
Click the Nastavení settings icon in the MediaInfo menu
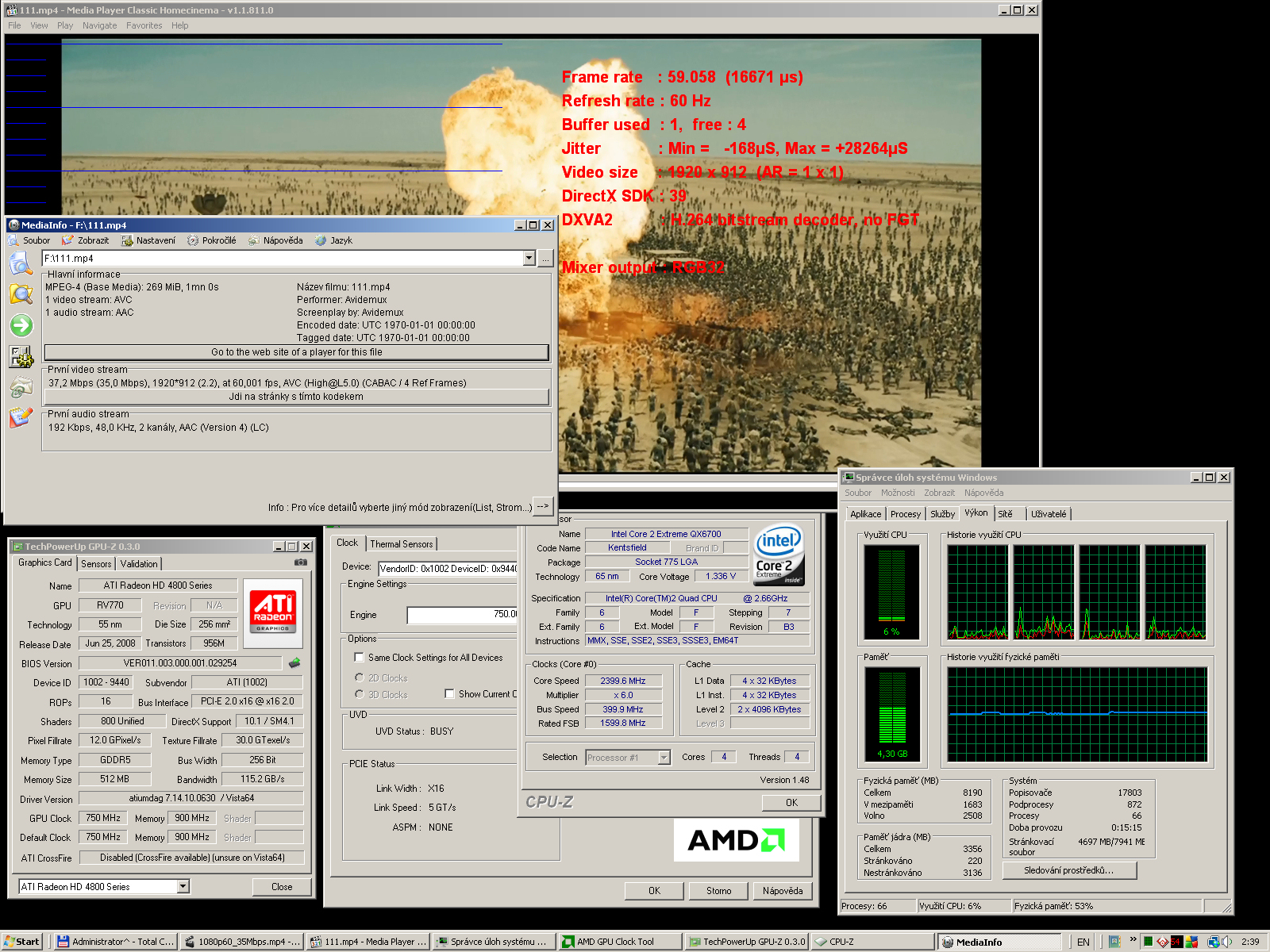(127, 240)
